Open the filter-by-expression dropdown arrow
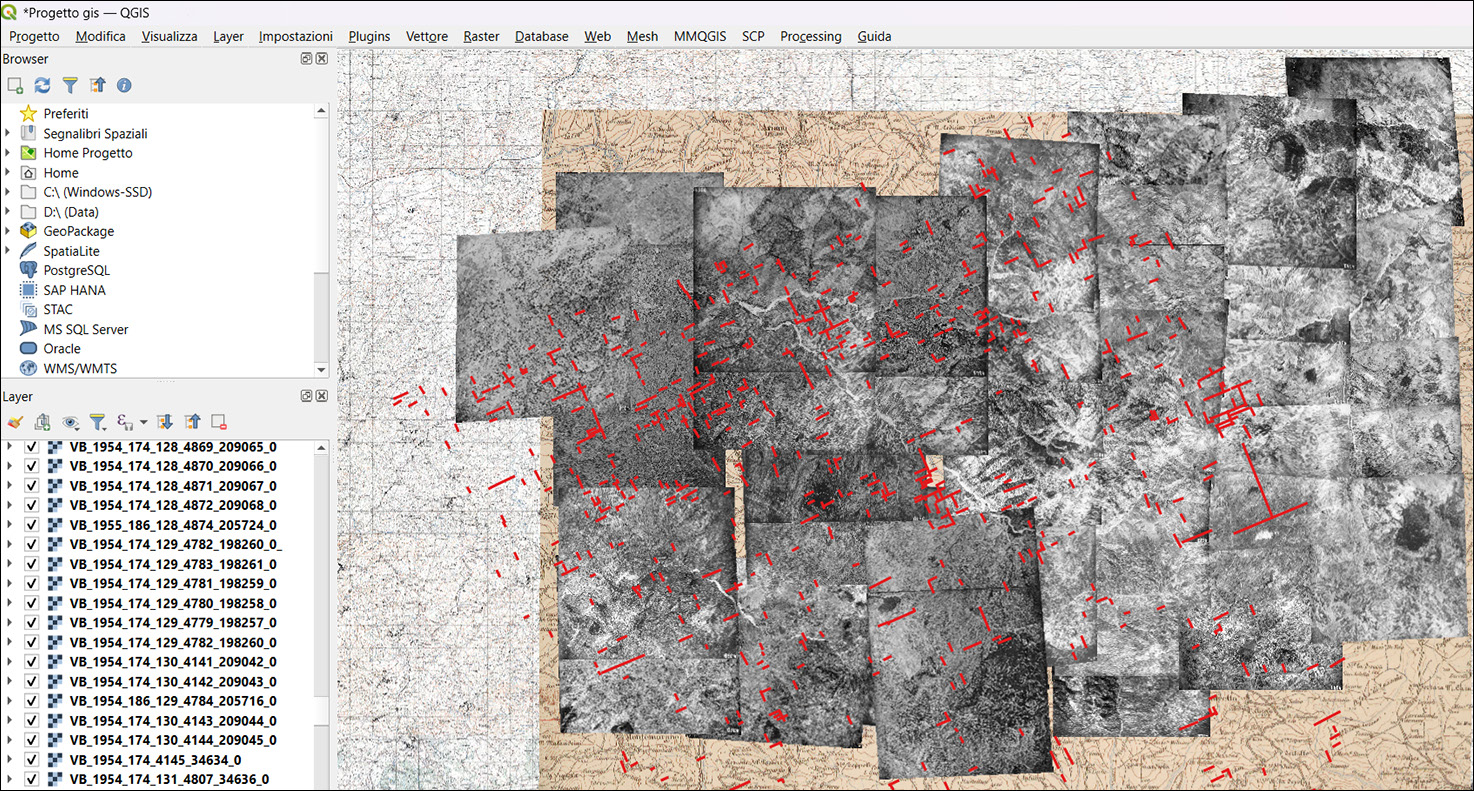 [x=144, y=423]
